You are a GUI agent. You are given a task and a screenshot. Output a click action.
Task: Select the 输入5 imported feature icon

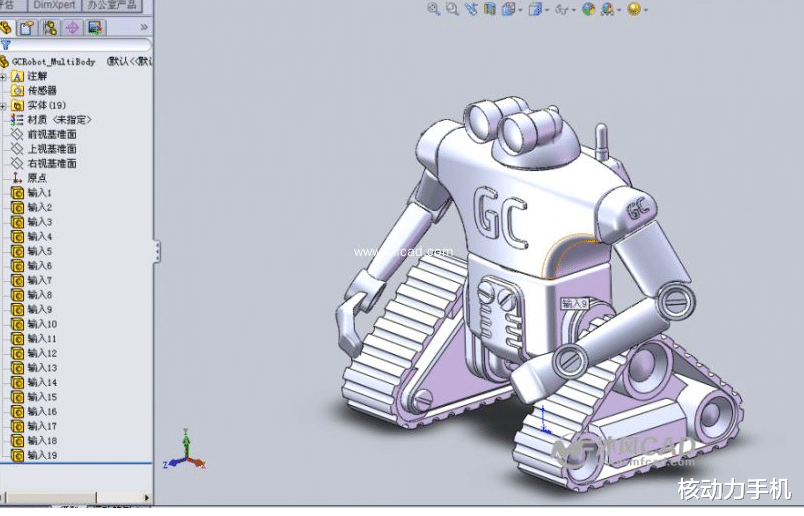pos(17,251)
